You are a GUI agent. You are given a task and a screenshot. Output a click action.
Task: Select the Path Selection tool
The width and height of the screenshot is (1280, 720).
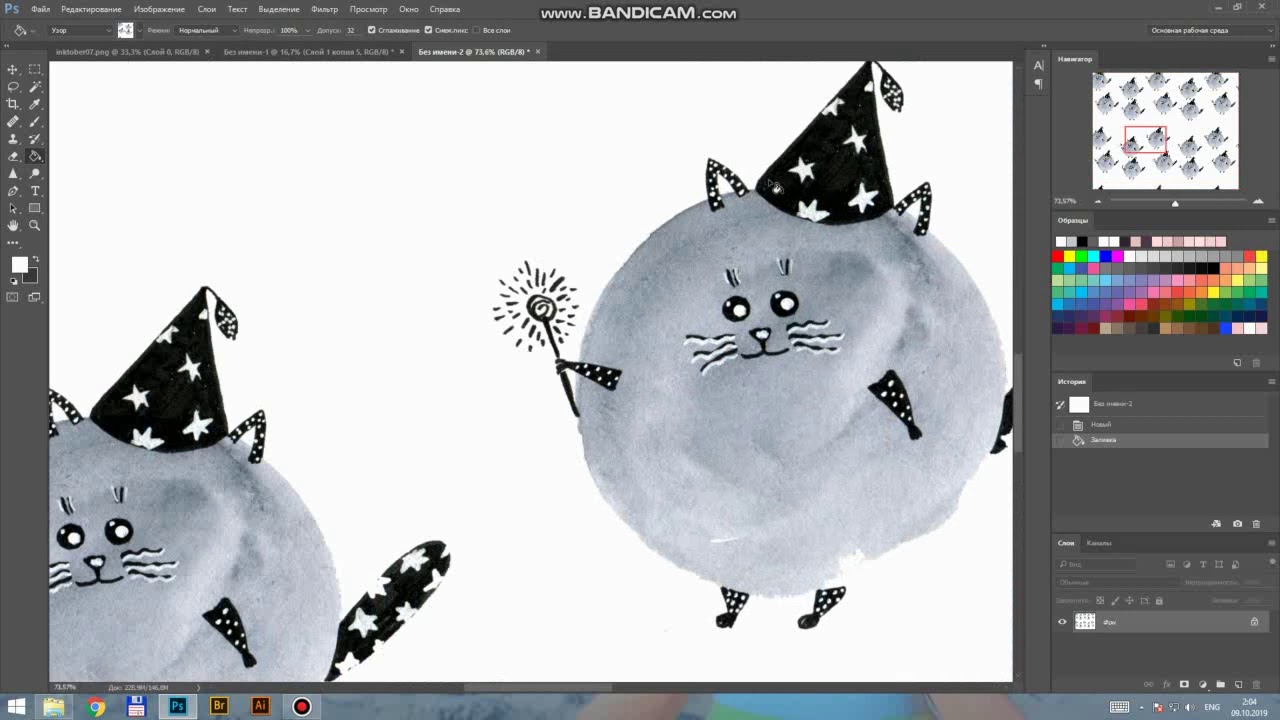13,208
